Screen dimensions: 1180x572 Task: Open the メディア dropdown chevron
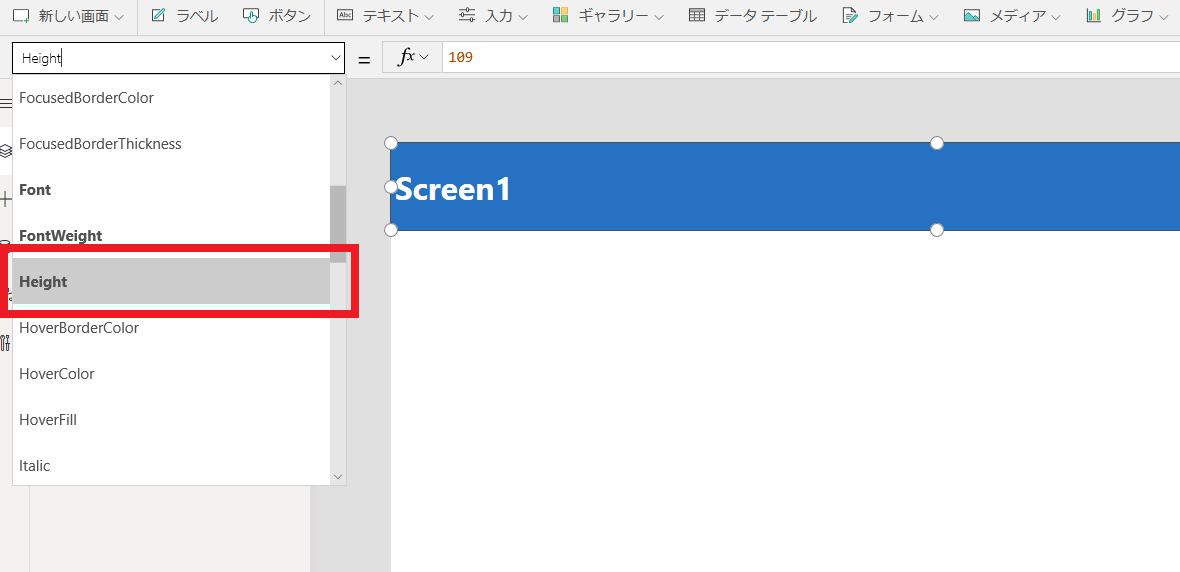1055,17
